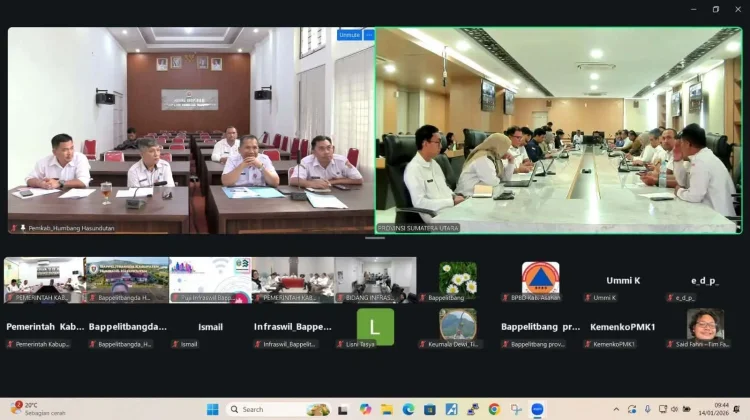Select the KemenkoPMK1 participant tile
This screenshot has height=420, width=750.
click(623, 327)
